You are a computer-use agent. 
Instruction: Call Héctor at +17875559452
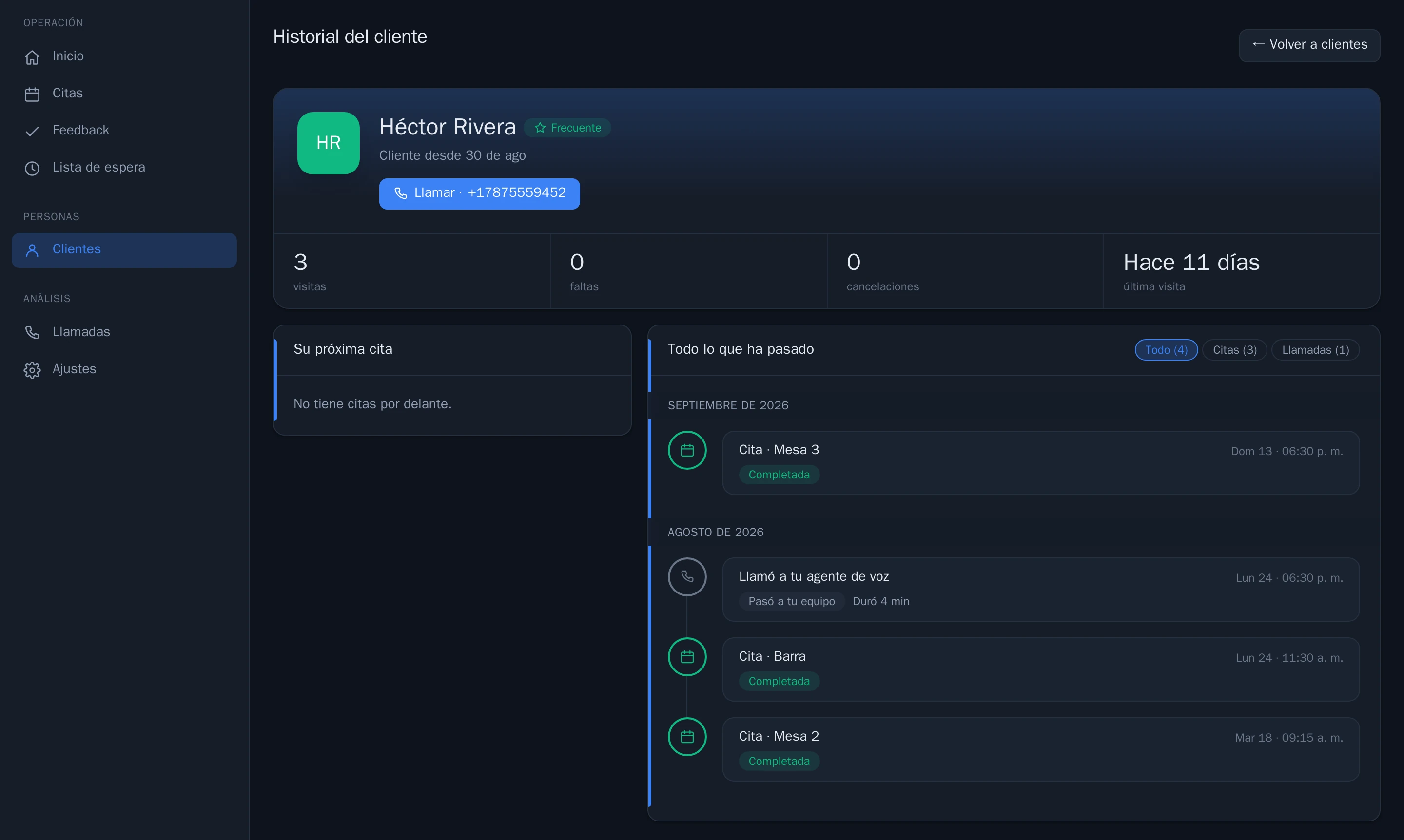[479, 193]
